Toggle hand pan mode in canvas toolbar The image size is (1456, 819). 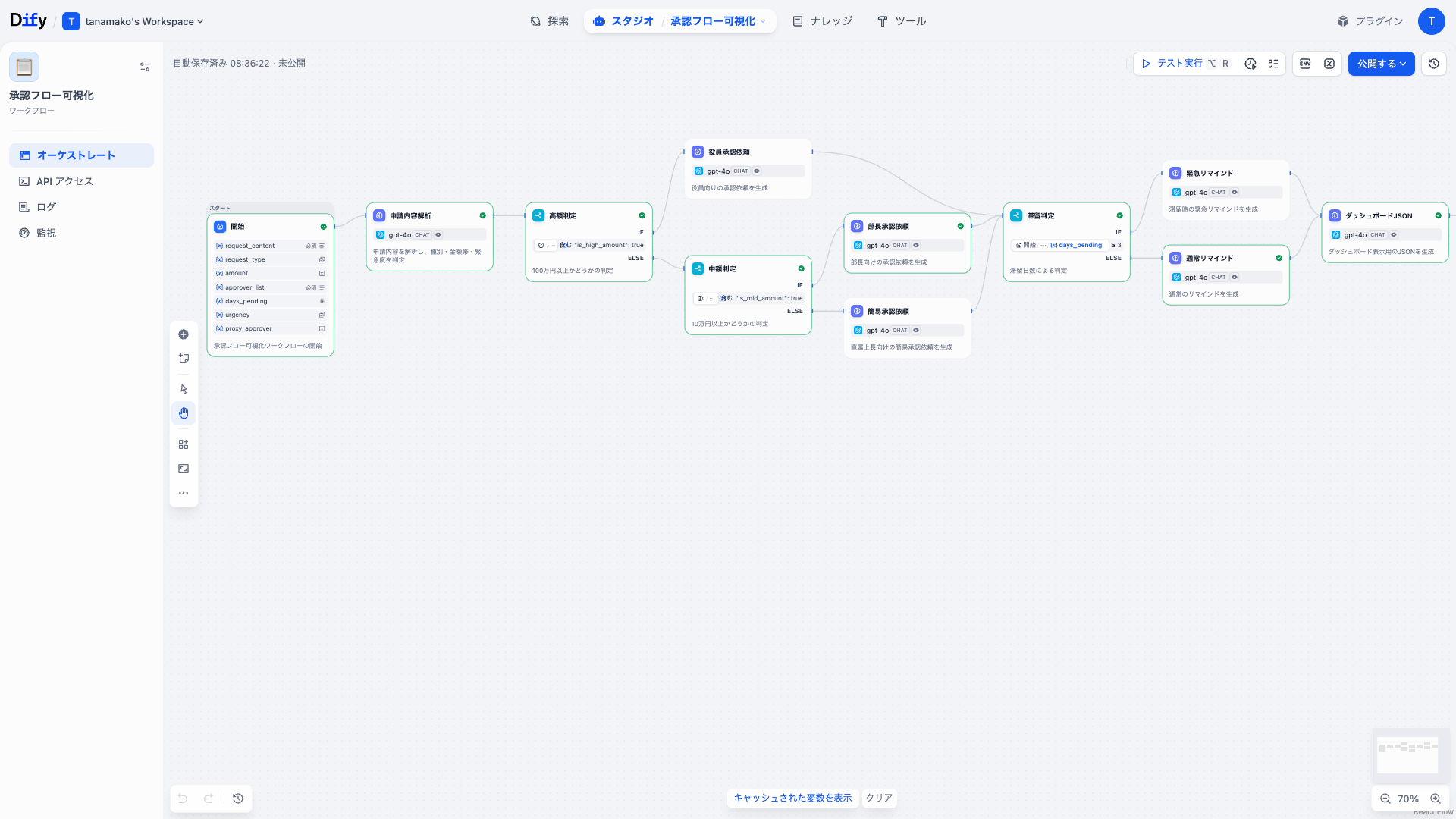[x=184, y=413]
